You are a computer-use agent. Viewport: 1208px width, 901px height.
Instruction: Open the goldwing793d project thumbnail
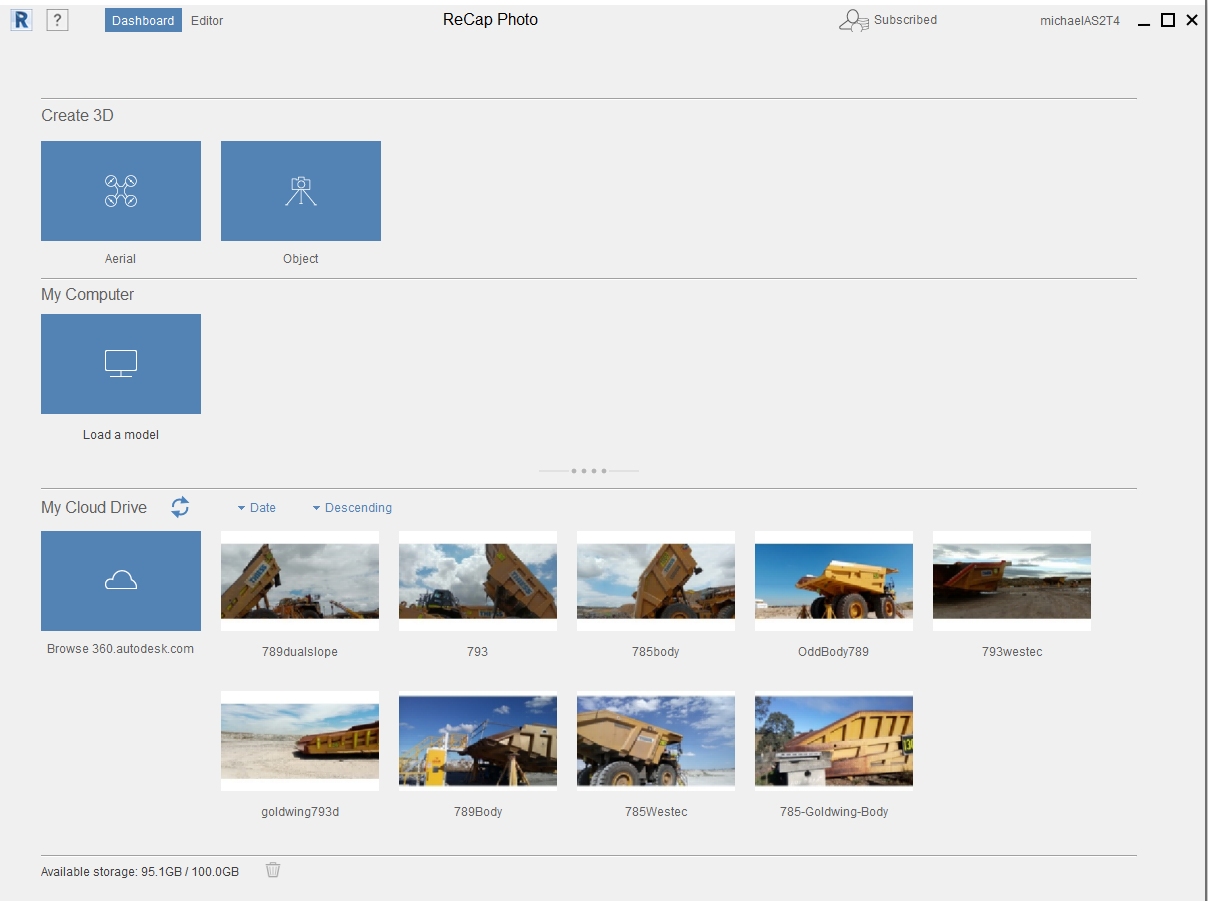pos(300,741)
